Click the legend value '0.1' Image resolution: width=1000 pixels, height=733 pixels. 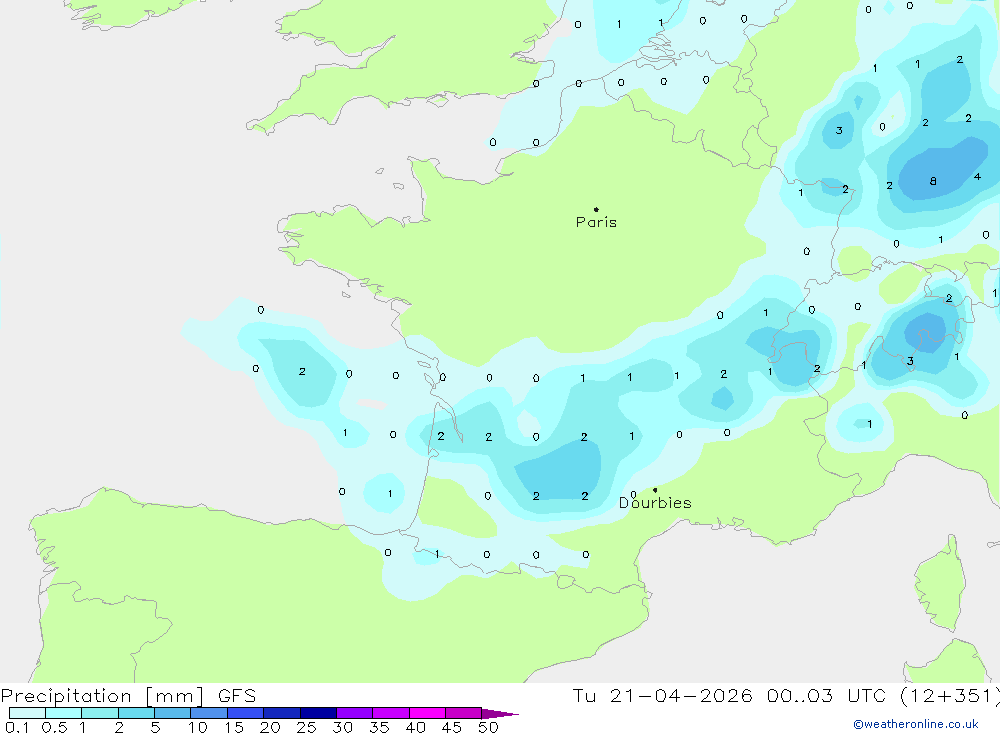click(17, 727)
